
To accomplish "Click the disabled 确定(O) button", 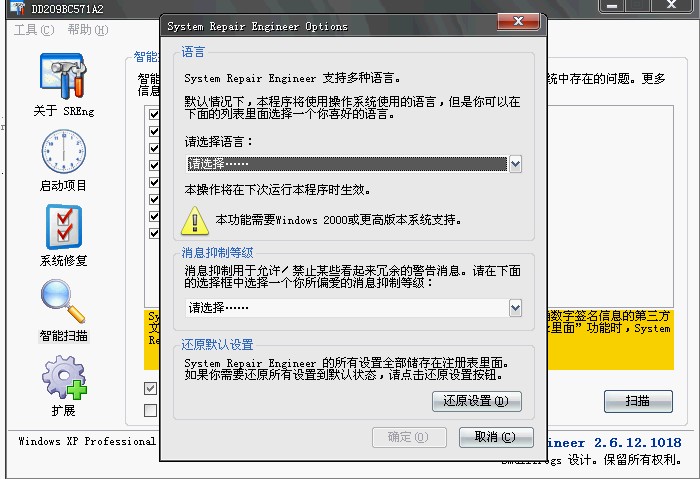I will click(409, 437).
